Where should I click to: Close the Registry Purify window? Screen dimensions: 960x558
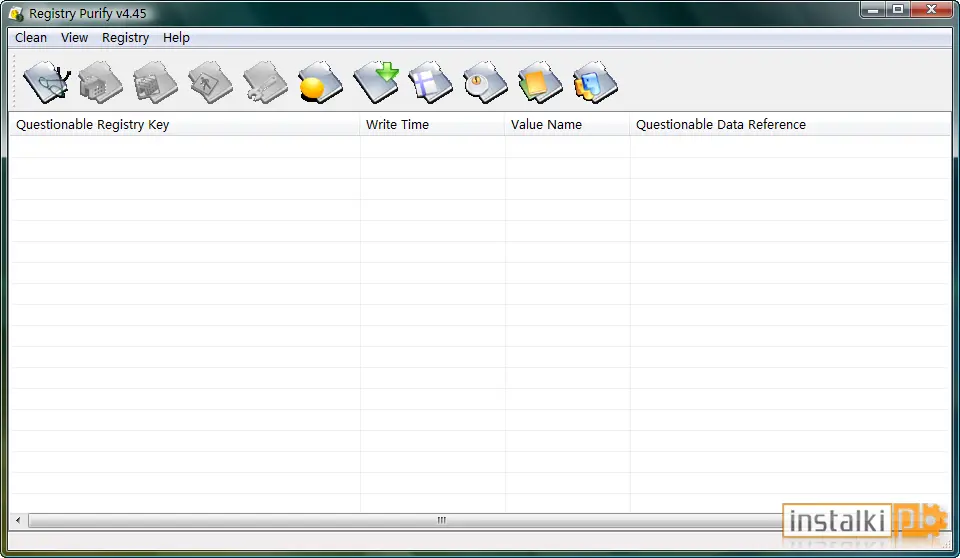[931, 10]
